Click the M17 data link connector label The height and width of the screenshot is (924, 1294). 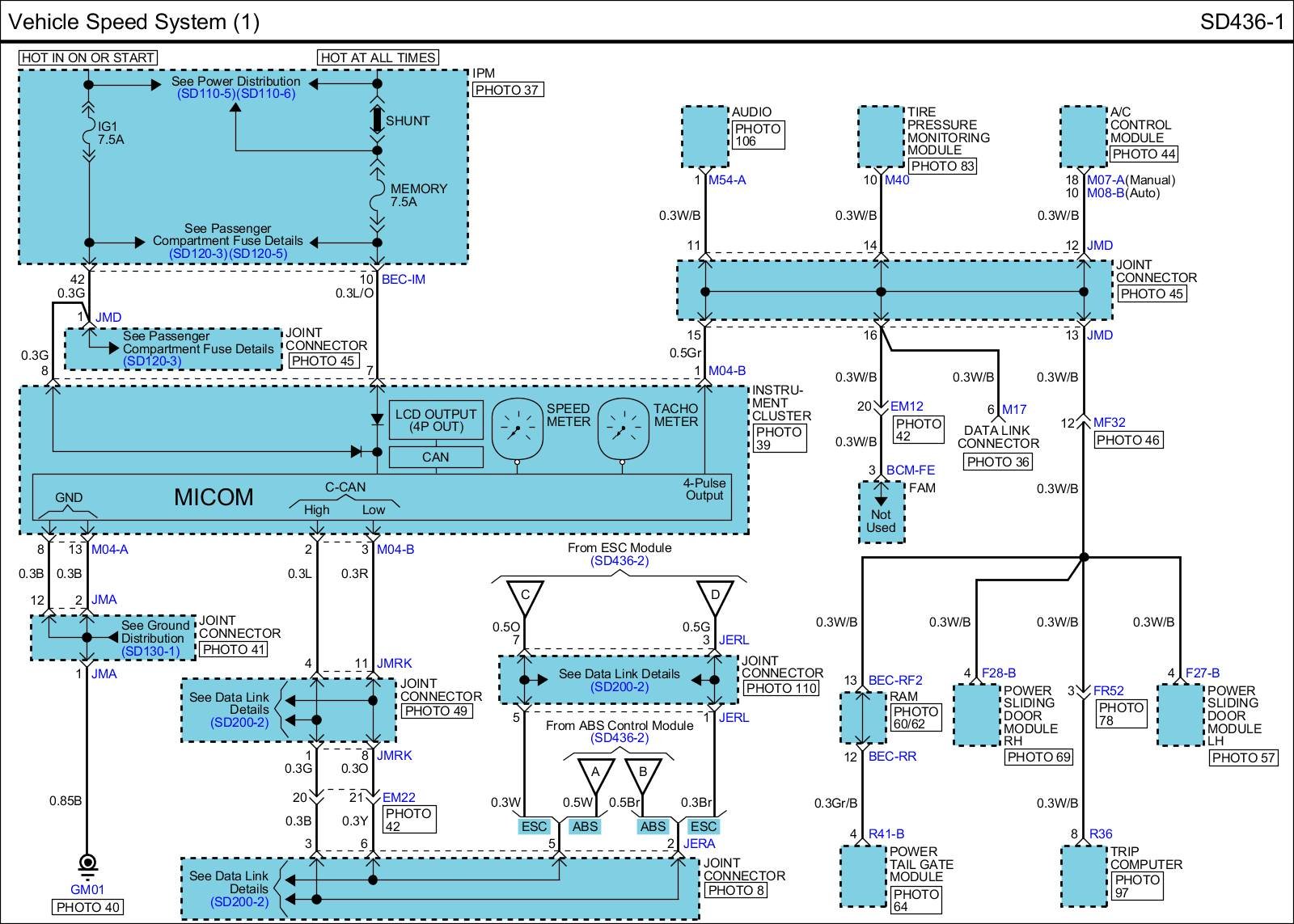point(1014,410)
